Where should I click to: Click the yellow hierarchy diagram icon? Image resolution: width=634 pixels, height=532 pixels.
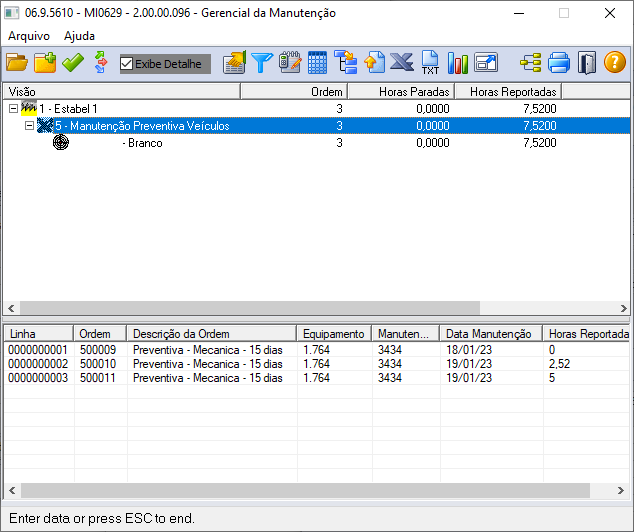tap(530, 63)
